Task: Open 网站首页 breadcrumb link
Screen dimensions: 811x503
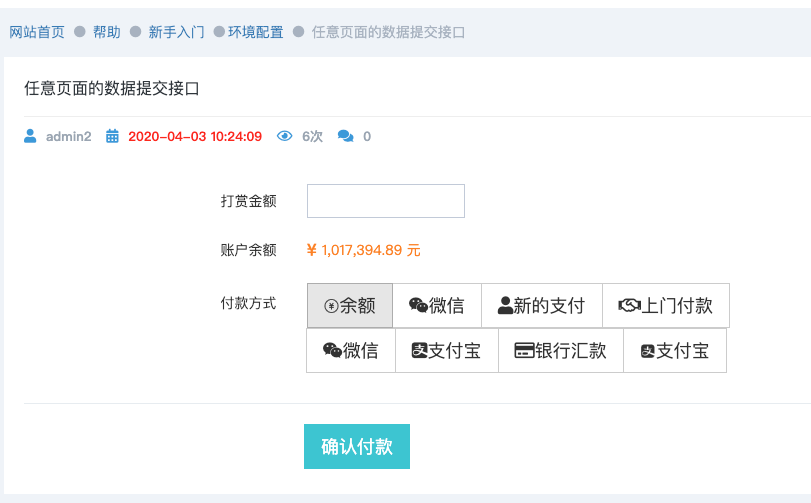Action: tap(37, 32)
